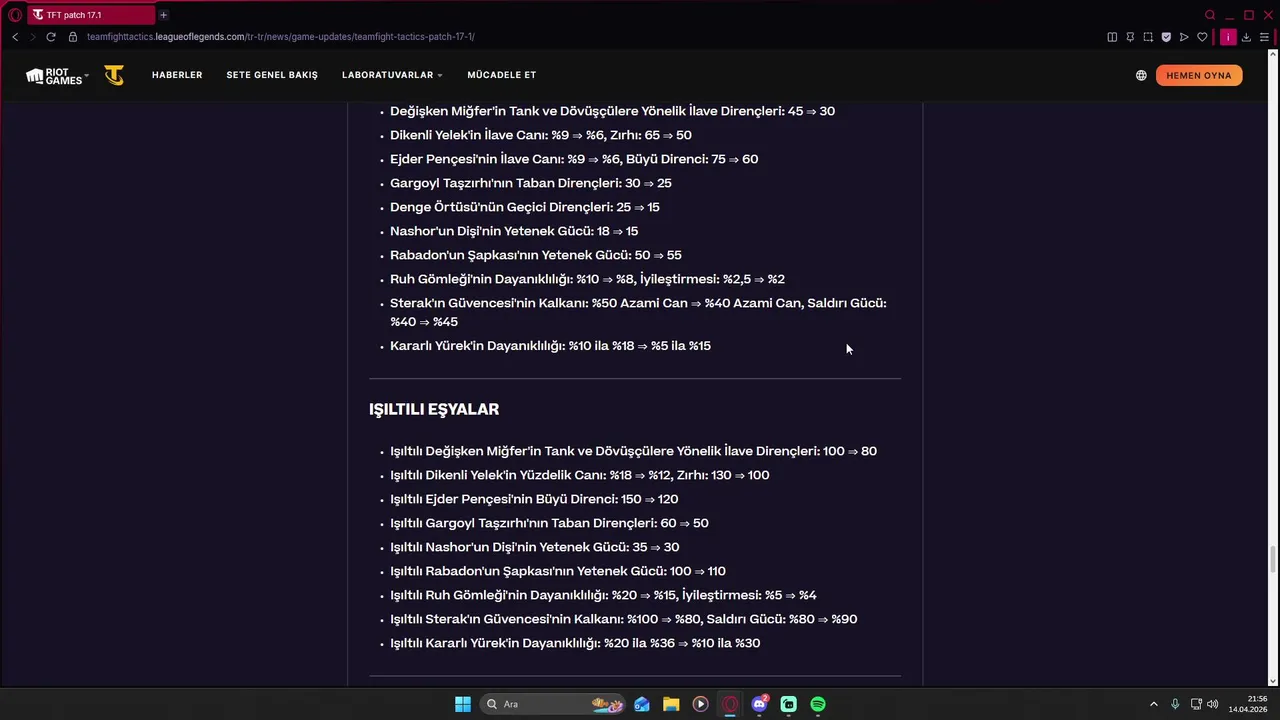Click the Opera taskbar icon
This screenshot has width=1280, height=720.
click(730, 704)
